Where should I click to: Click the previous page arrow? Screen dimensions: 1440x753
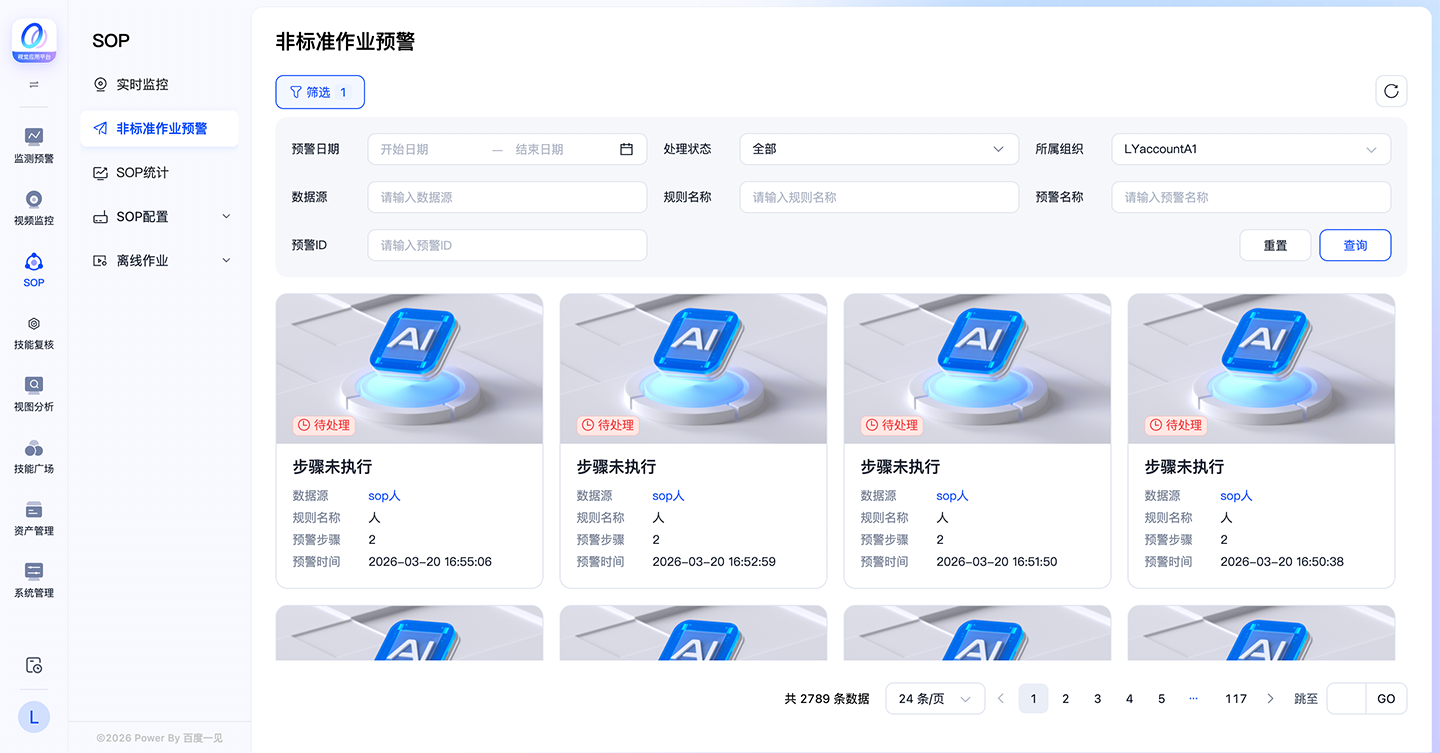[x=1001, y=699]
